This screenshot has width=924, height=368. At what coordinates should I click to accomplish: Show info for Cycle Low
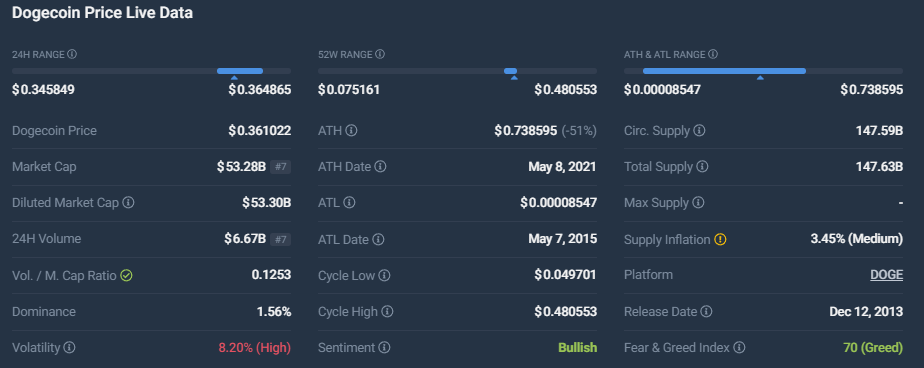click(x=384, y=275)
